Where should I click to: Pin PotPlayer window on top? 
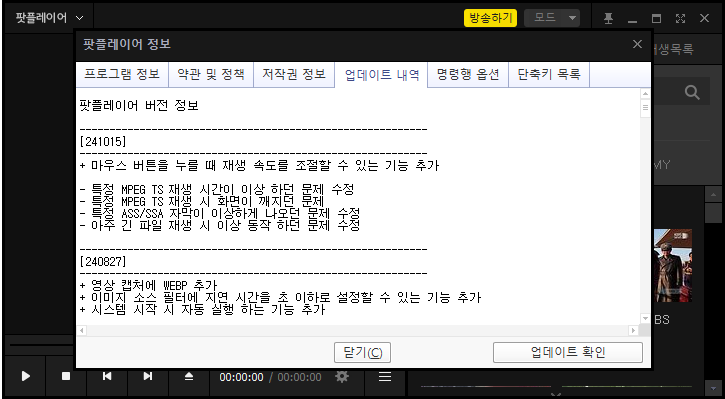point(608,18)
